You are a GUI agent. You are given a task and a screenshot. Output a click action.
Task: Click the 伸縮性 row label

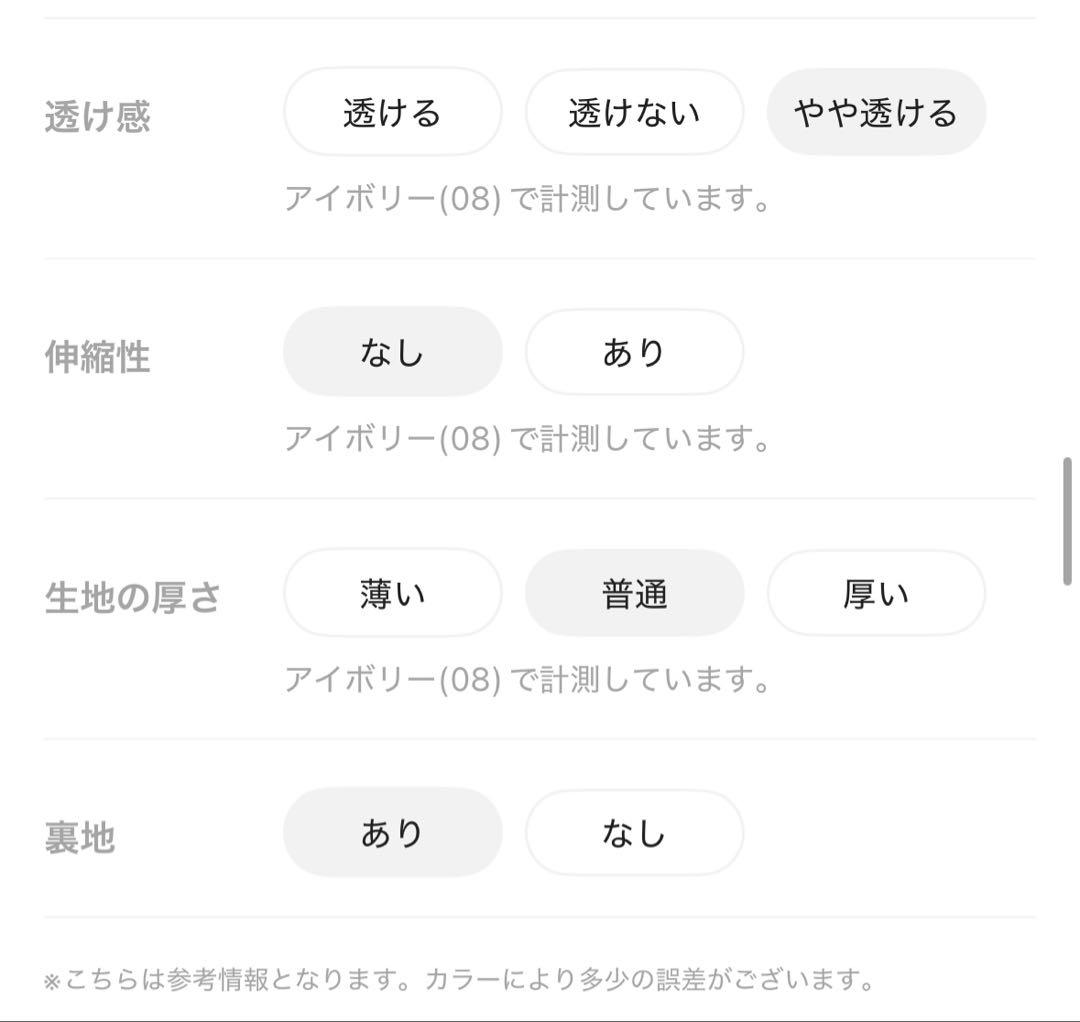97,357
